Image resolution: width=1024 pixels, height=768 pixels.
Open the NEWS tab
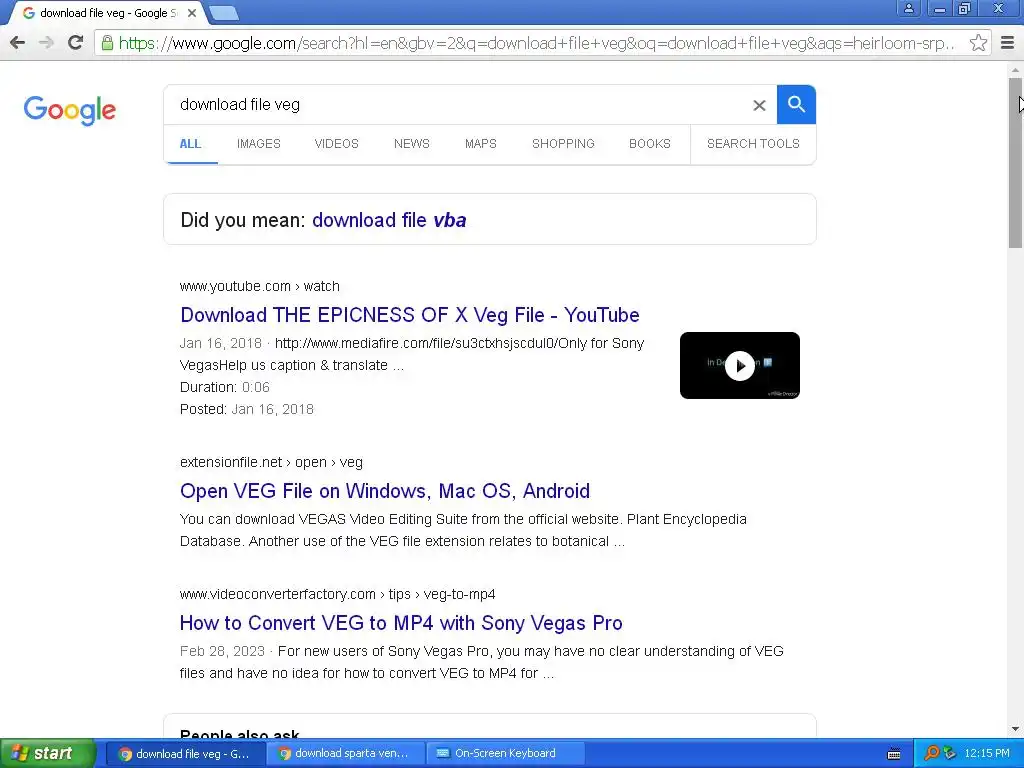pos(411,144)
